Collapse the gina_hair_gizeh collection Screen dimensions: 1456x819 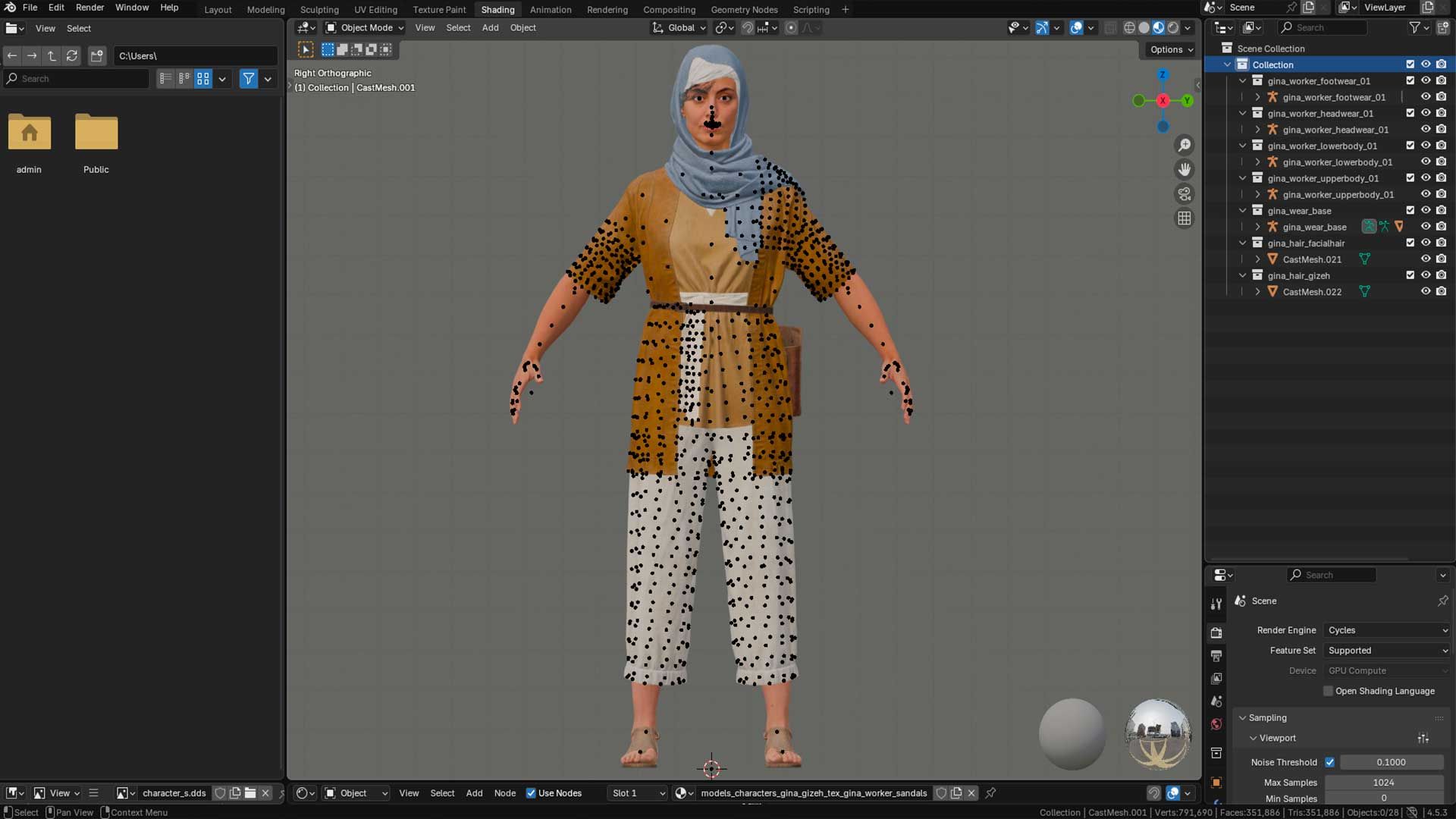click(x=1242, y=275)
